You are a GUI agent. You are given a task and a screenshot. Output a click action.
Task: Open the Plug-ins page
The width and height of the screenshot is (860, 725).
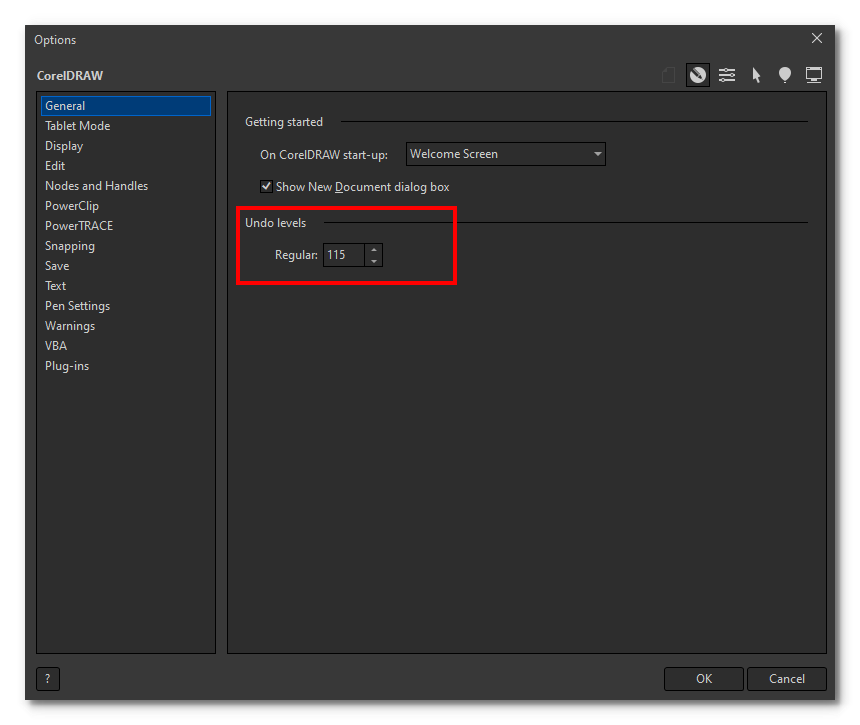pyautogui.click(x=126, y=366)
